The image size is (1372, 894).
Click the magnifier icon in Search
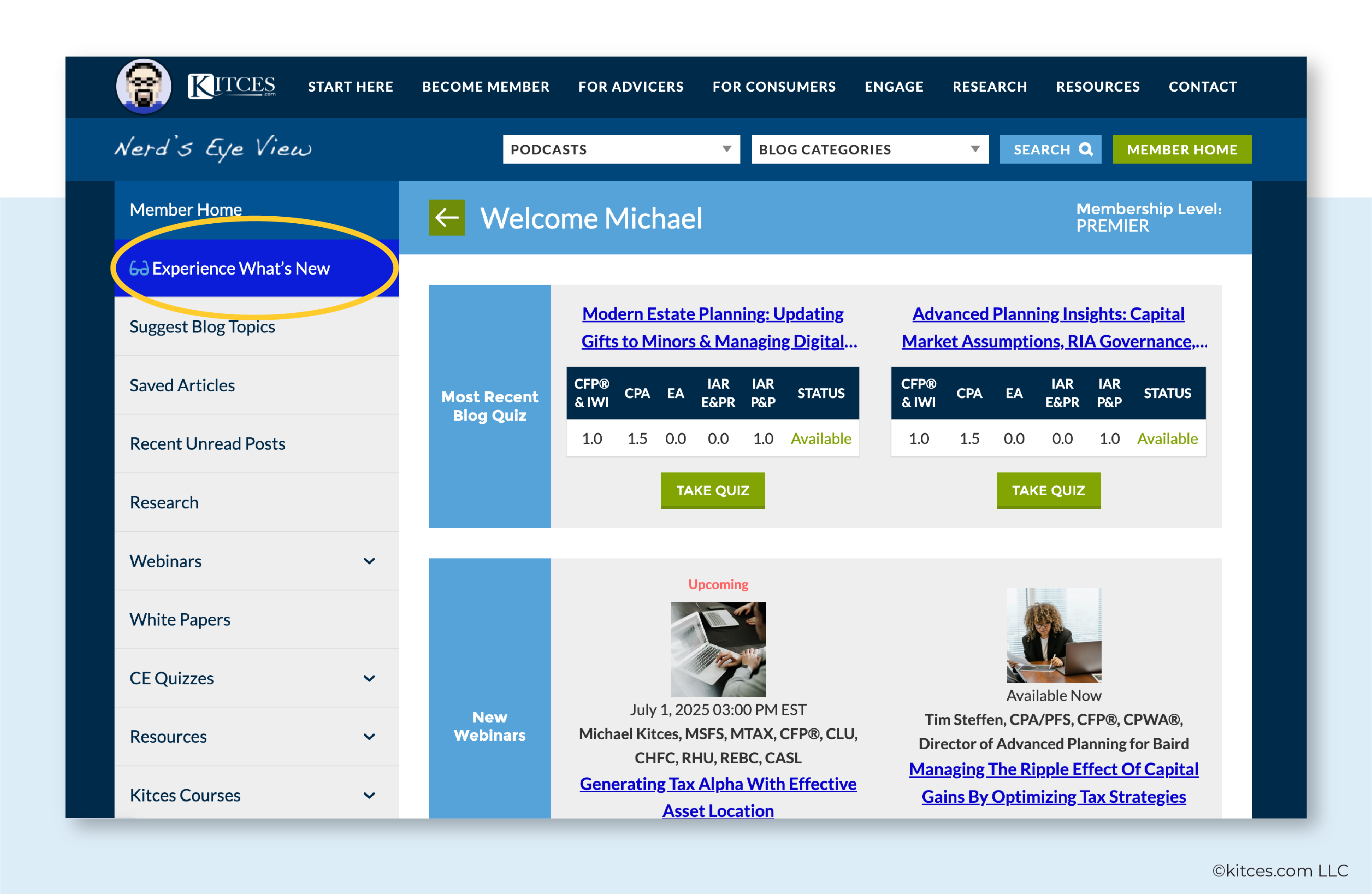point(1086,149)
